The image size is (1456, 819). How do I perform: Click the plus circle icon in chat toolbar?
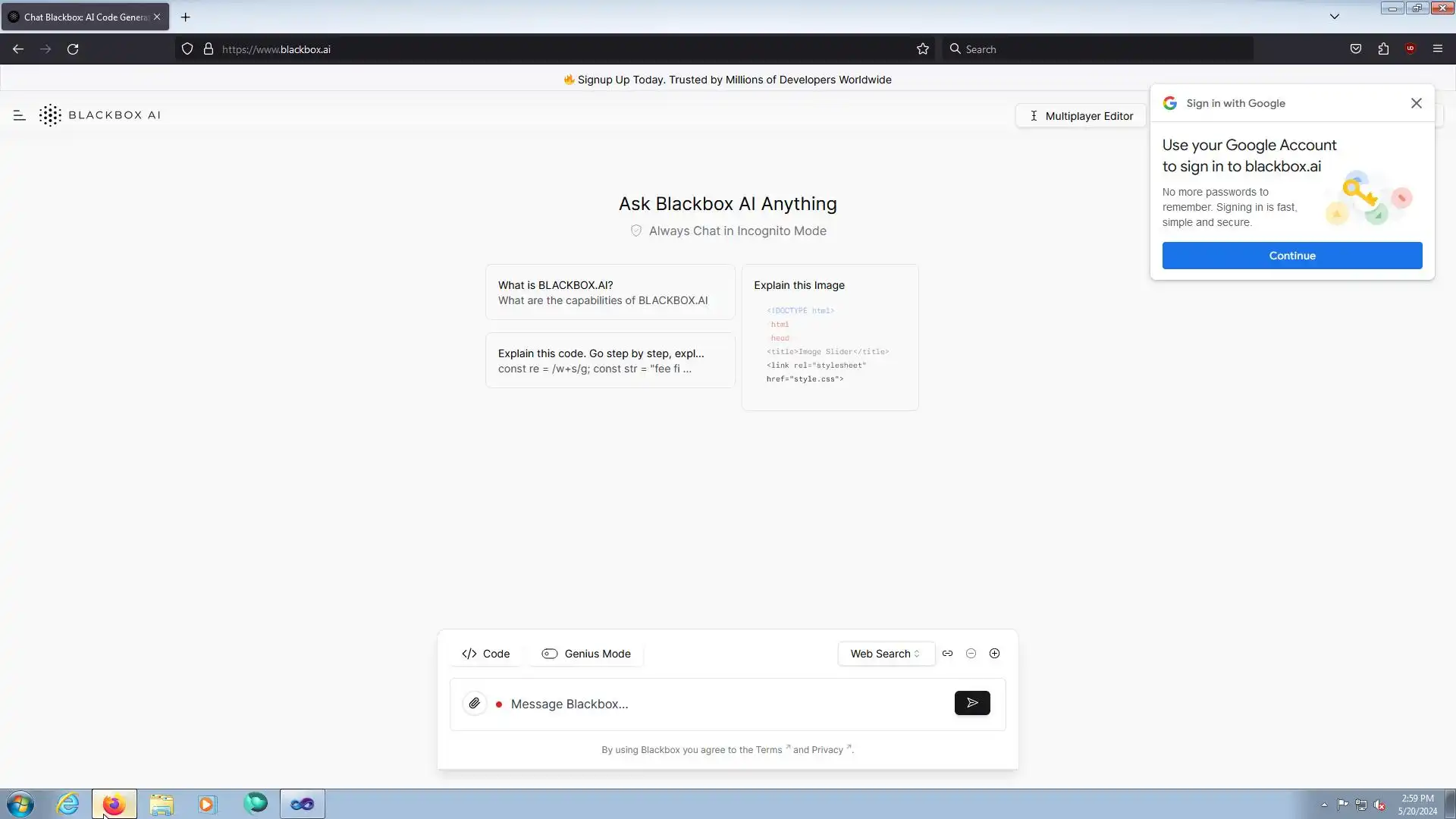click(x=994, y=654)
